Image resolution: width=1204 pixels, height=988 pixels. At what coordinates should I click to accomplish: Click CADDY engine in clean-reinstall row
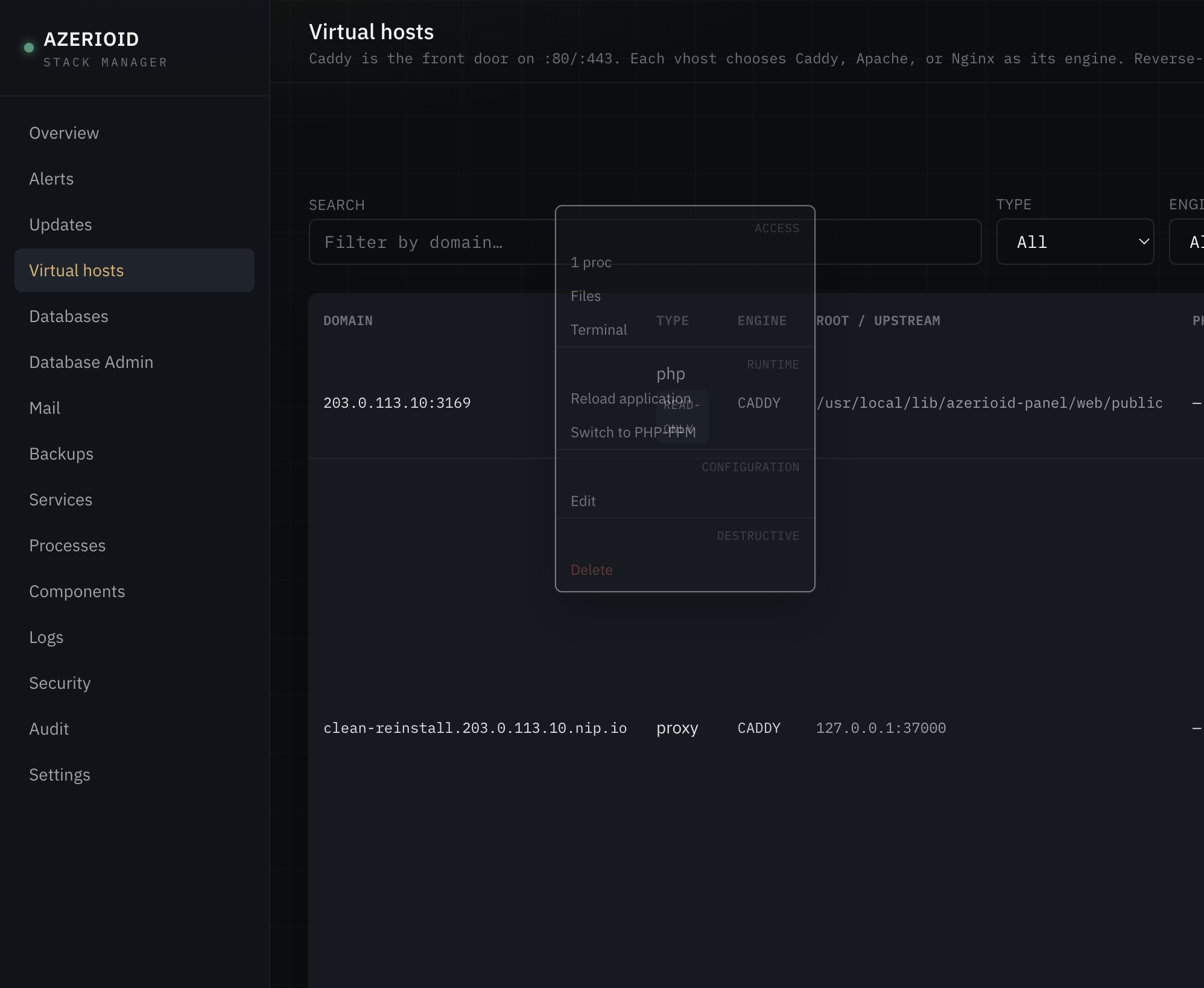click(x=759, y=728)
